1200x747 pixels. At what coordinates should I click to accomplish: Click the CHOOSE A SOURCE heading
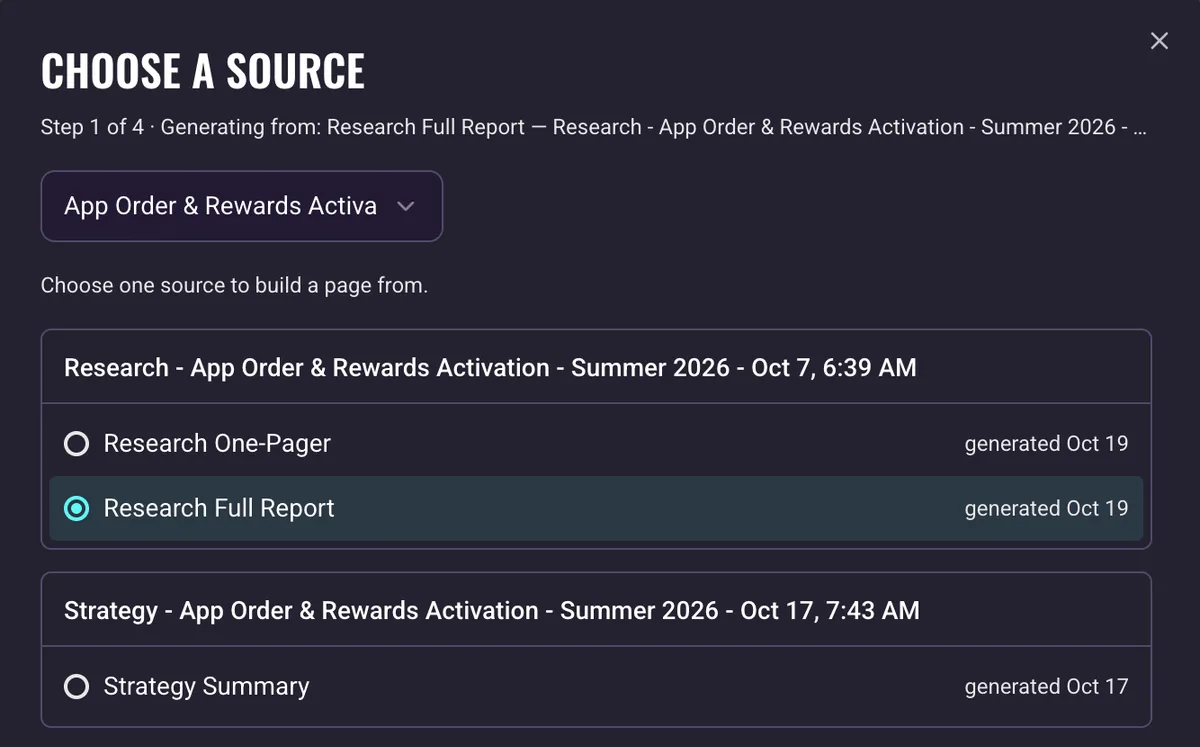tap(203, 71)
